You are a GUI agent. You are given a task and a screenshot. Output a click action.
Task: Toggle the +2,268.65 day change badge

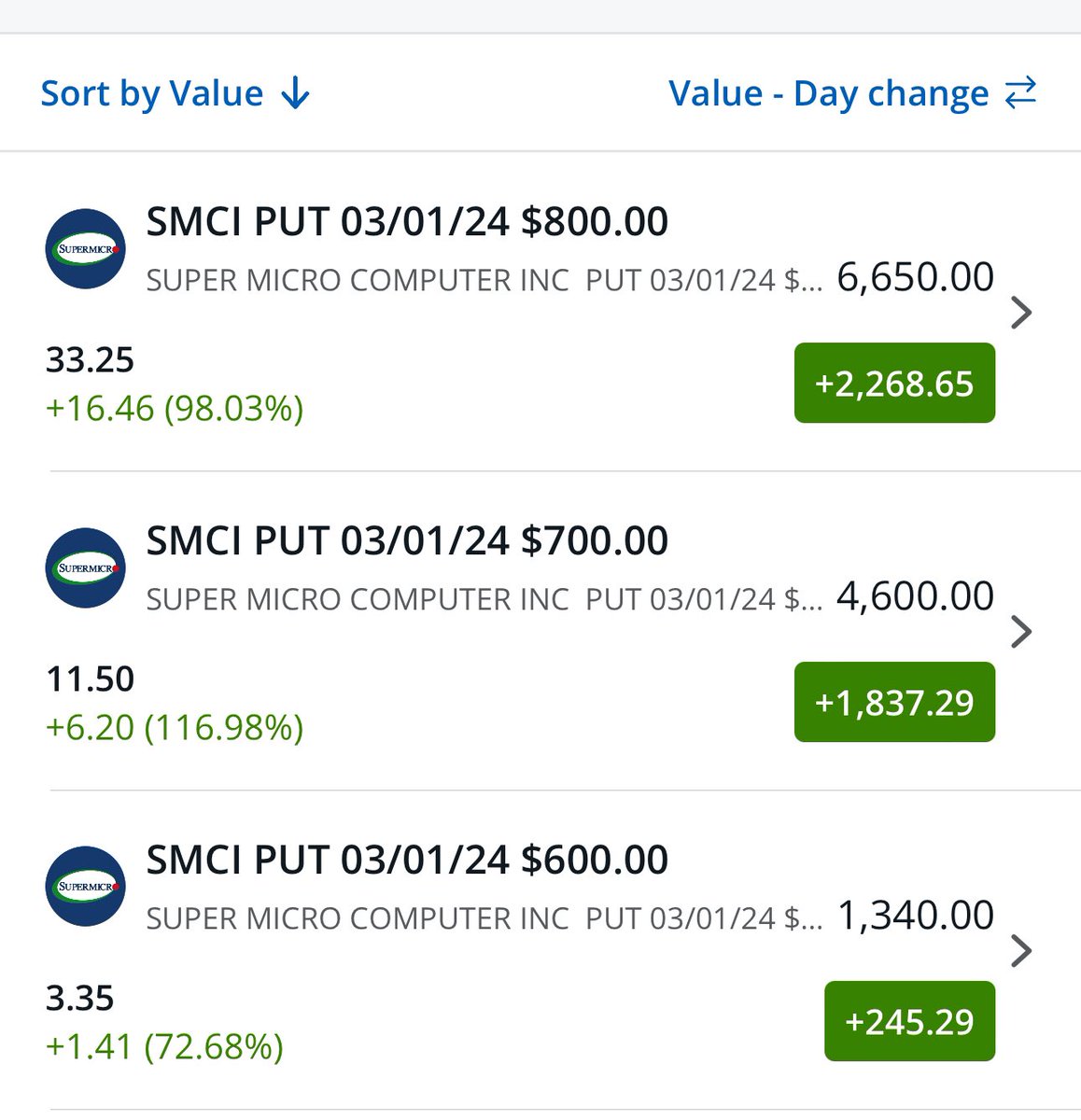(x=894, y=383)
